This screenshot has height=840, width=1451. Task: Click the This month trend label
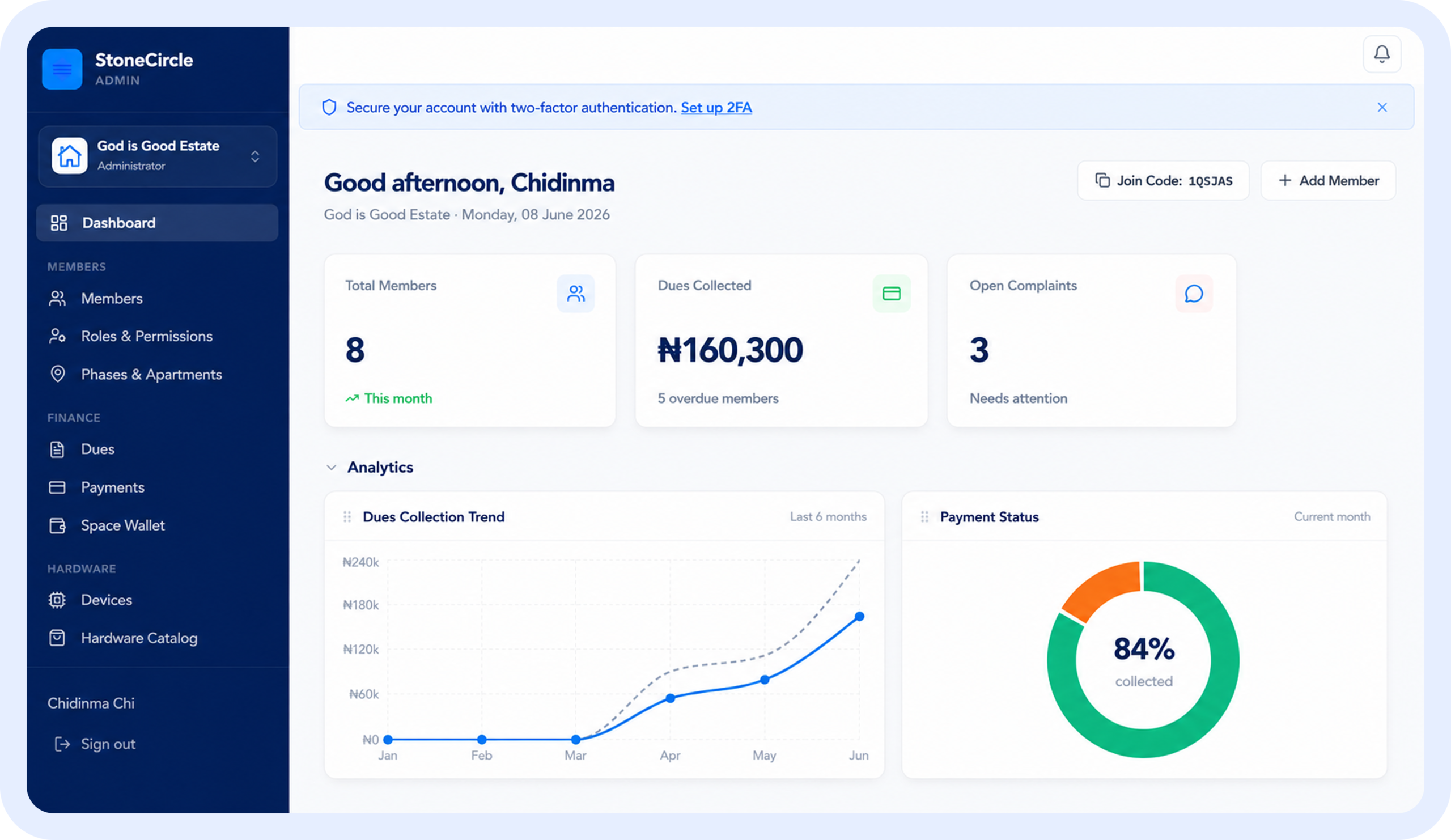pos(398,398)
